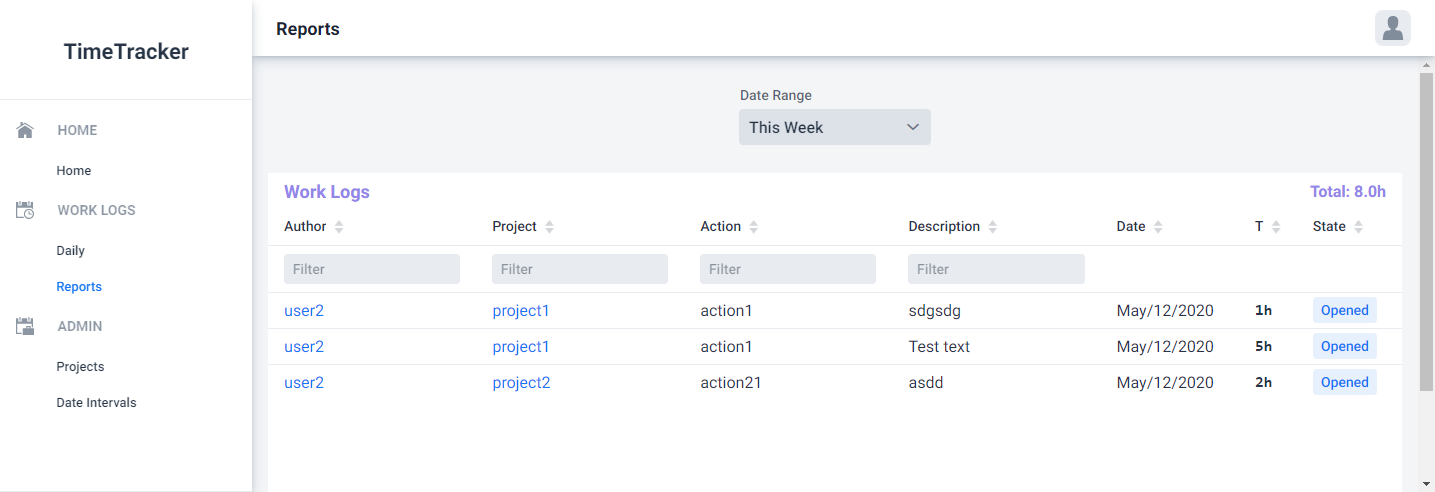Sort by T hours column icon

click(1275, 227)
